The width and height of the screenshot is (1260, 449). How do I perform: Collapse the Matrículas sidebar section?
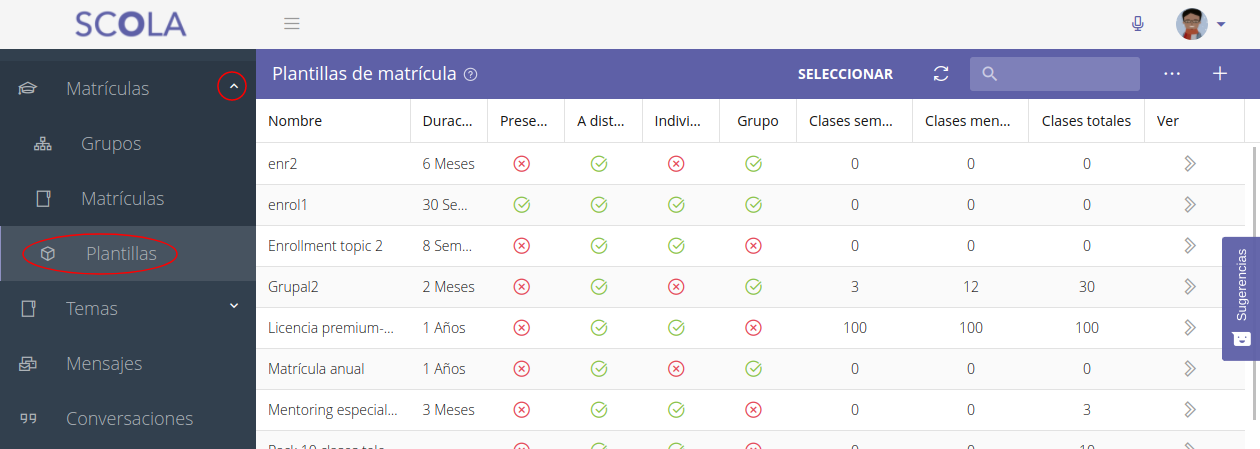[232, 88]
